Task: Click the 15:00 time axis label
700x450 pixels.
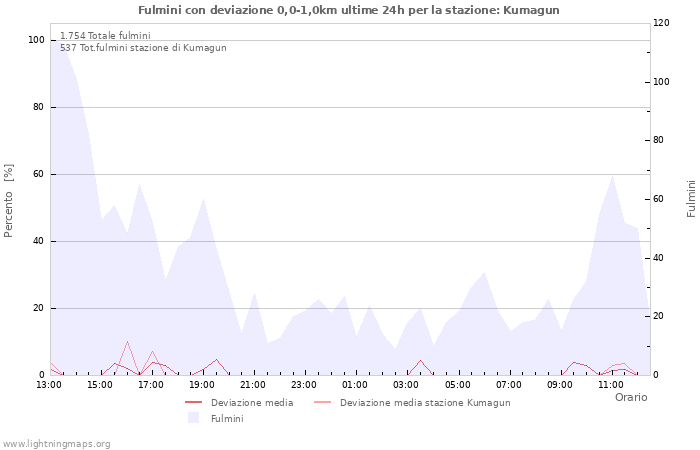Action: point(100,385)
